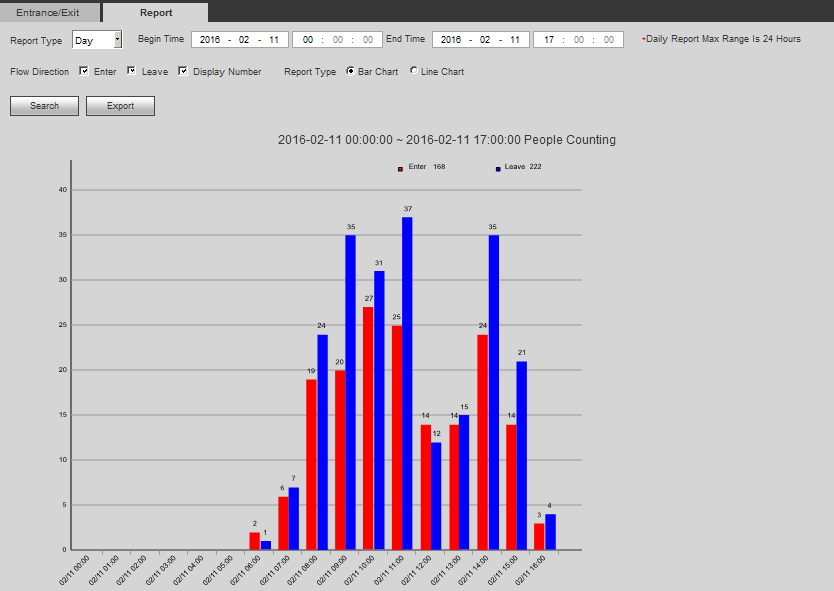
Task: Click the red bar labeled 19
Action: point(311,464)
